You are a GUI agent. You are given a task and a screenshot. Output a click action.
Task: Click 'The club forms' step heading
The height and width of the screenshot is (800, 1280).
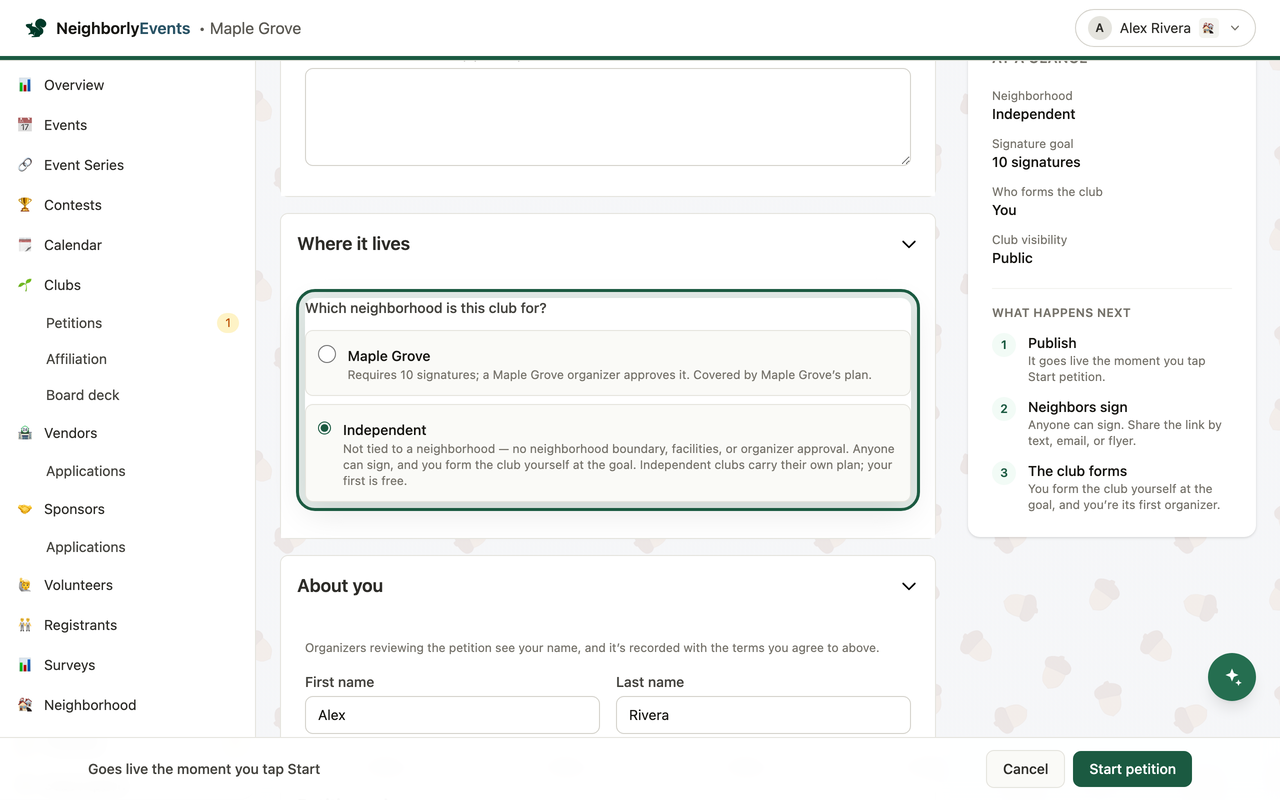pos(1077,471)
